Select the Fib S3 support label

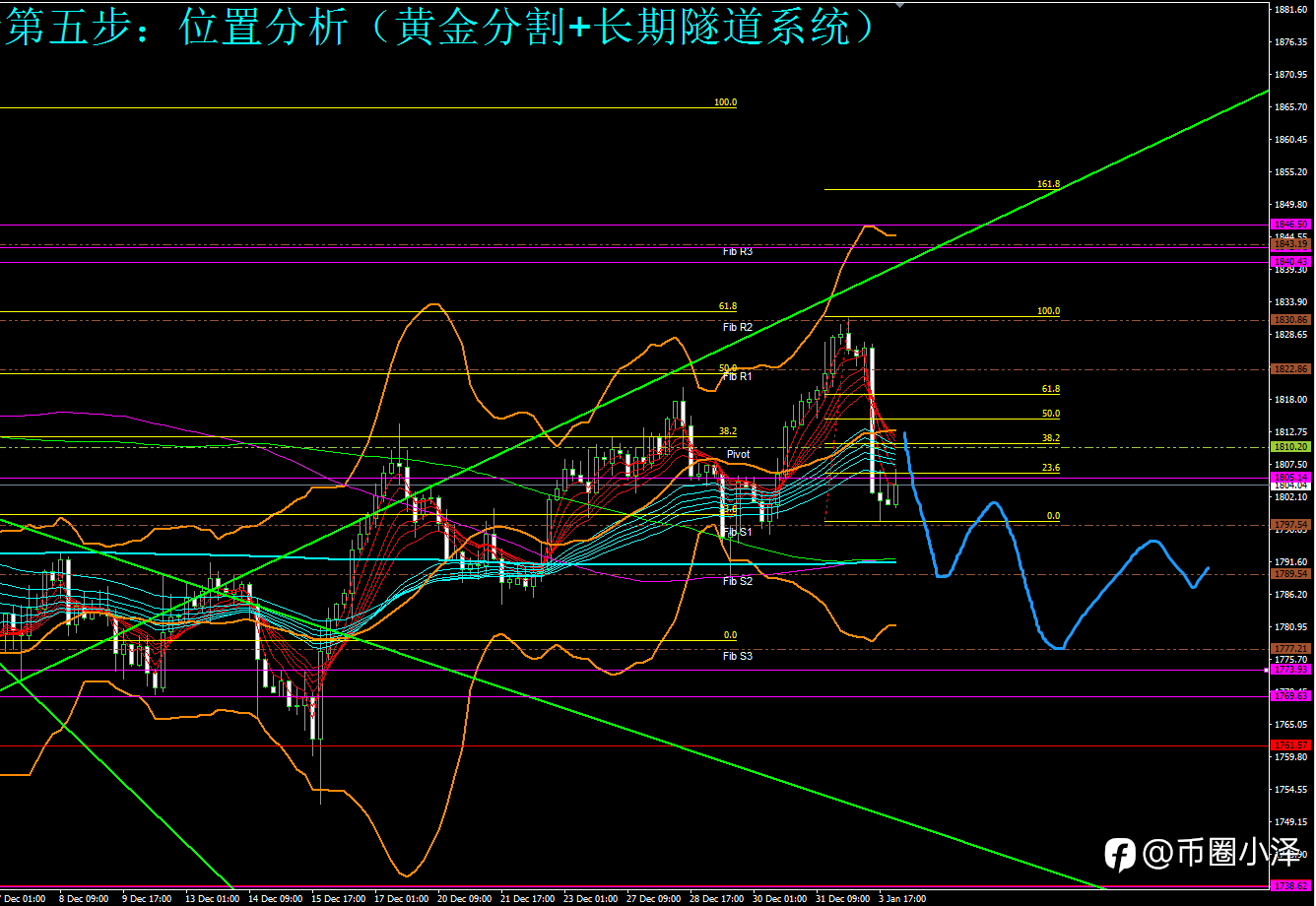point(738,656)
